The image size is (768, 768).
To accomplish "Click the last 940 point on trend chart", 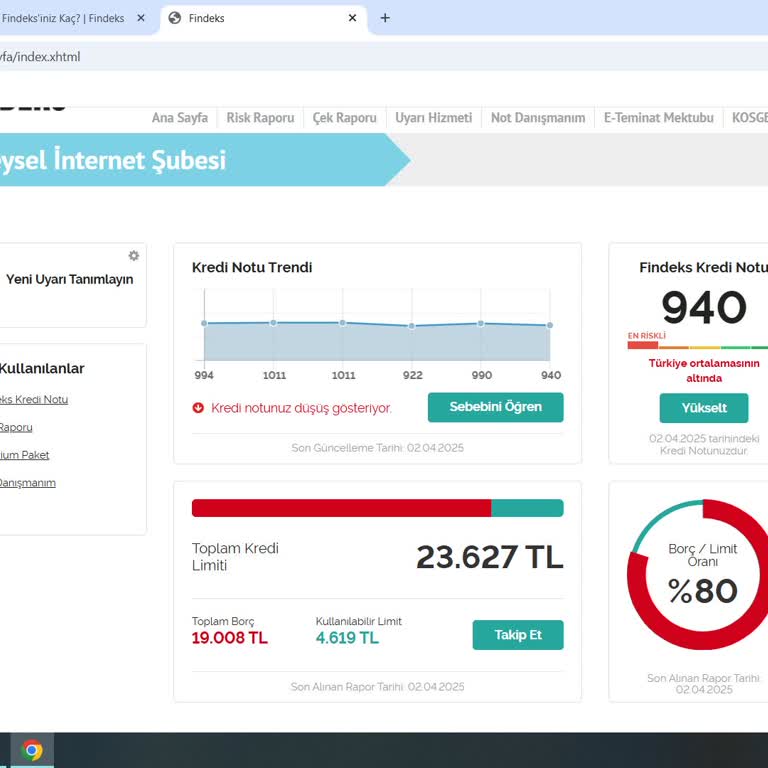I will click(x=549, y=325).
